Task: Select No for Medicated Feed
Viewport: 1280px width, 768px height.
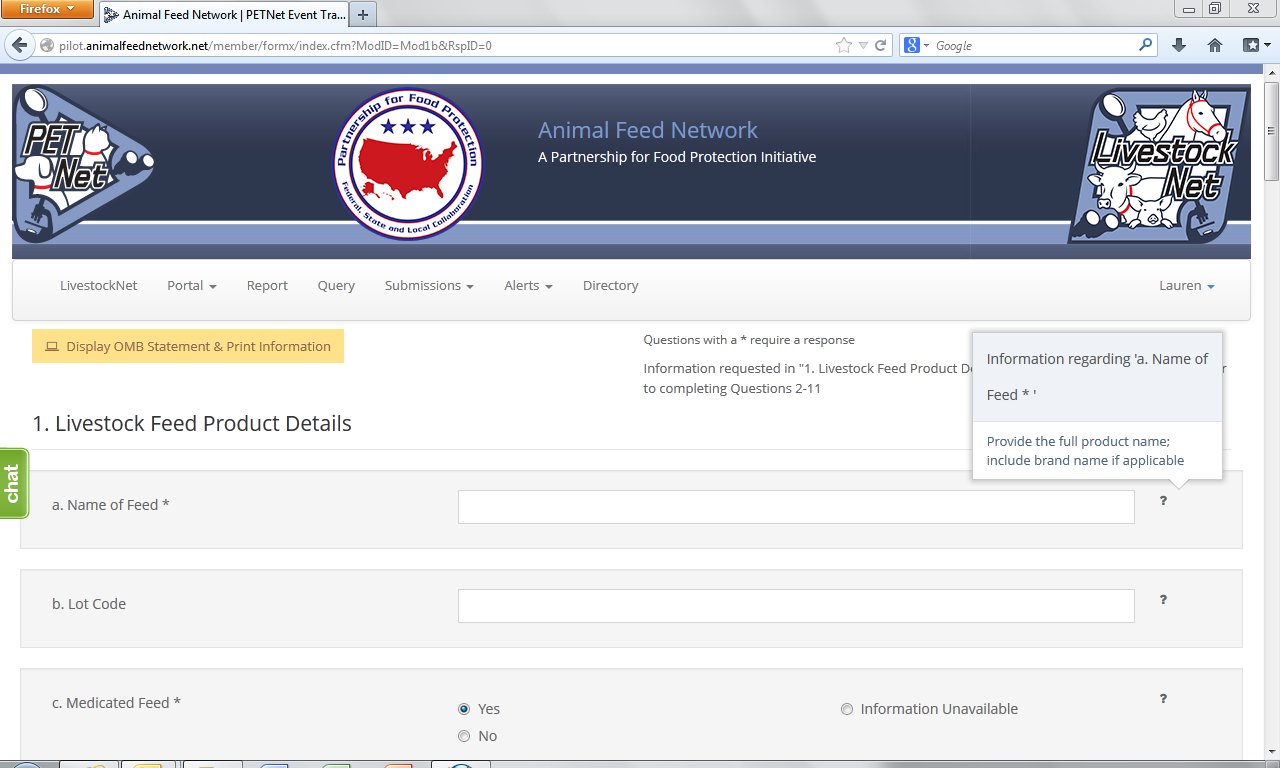Action: coord(464,736)
